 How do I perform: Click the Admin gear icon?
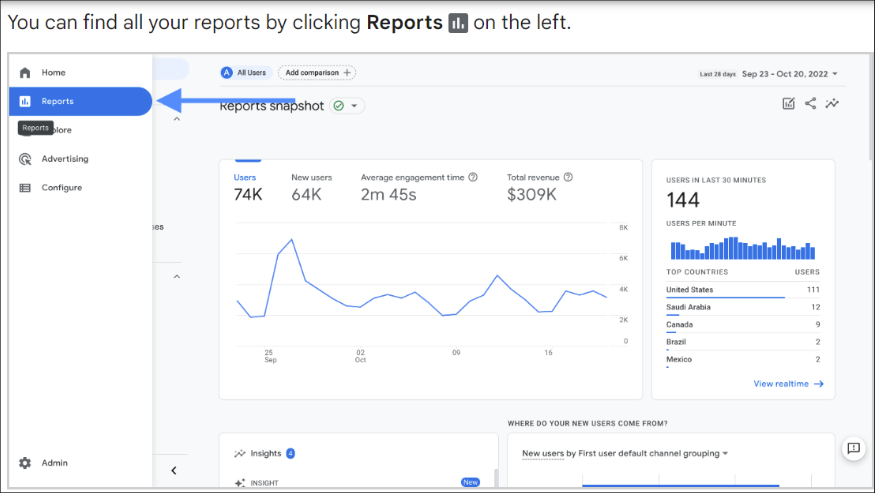pyautogui.click(x=25, y=463)
